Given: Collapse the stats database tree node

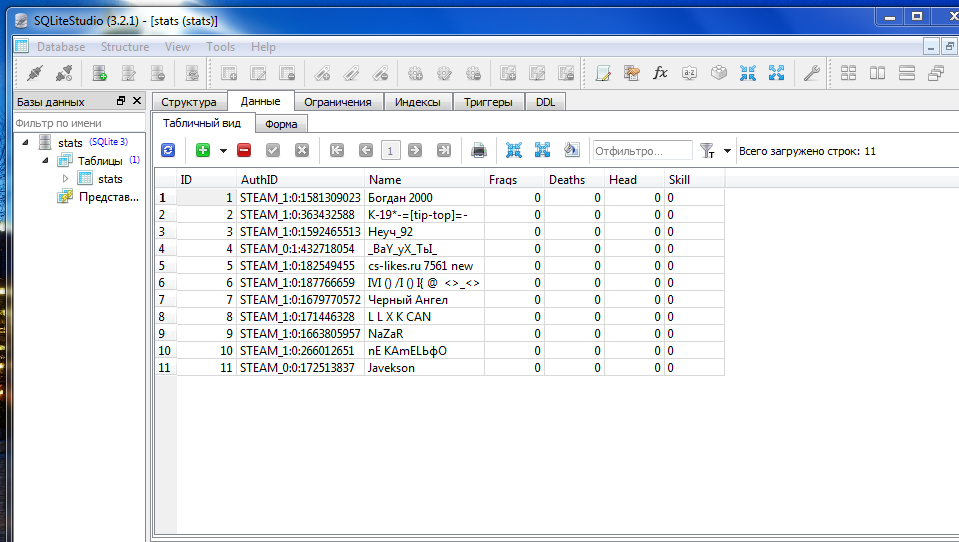Looking at the screenshot, I should (26, 142).
